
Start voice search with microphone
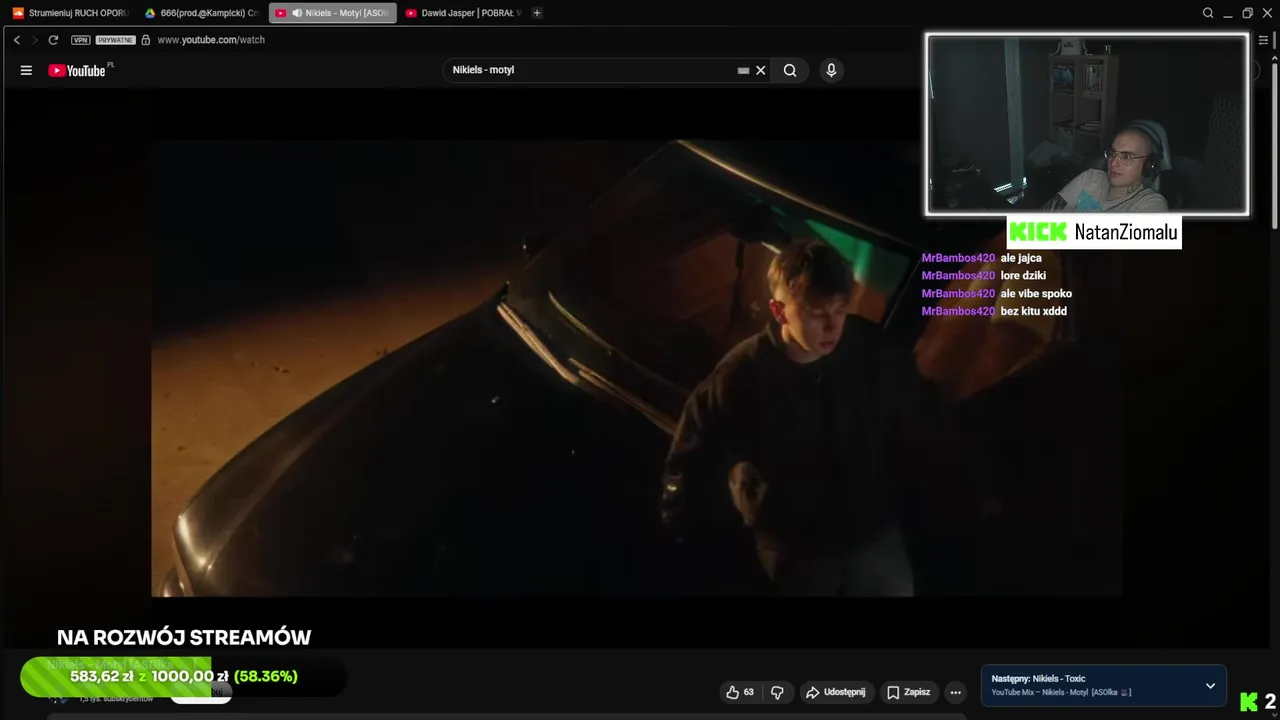(x=831, y=70)
